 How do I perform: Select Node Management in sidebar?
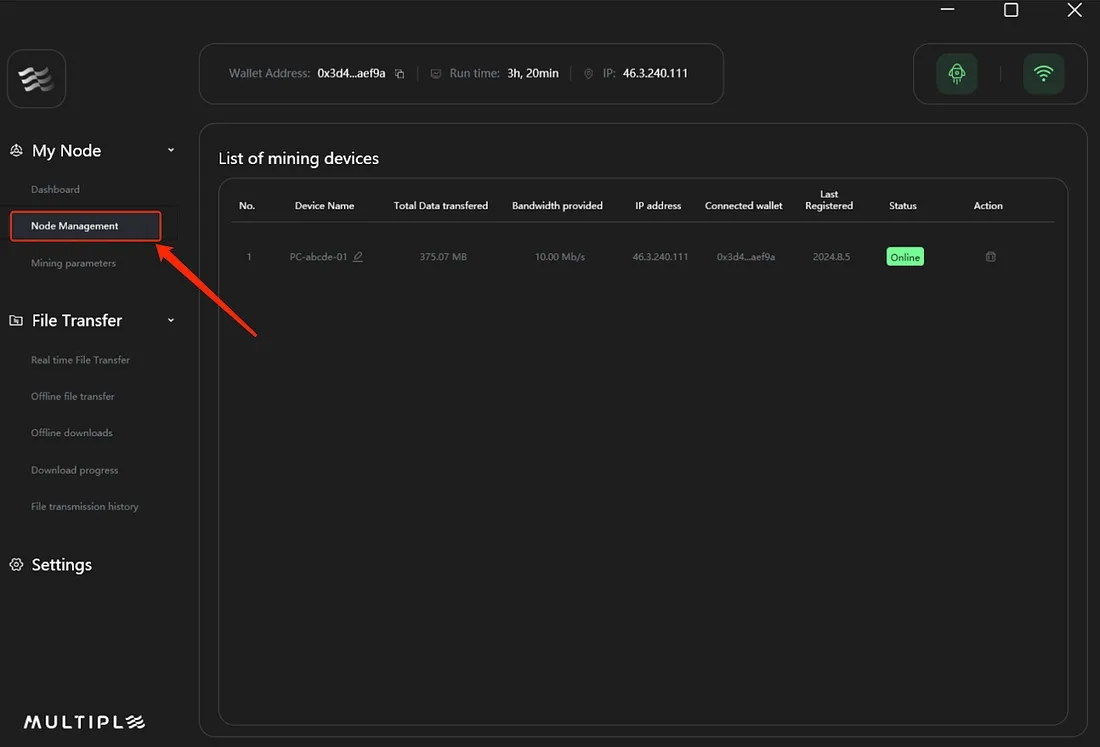[x=75, y=226]
